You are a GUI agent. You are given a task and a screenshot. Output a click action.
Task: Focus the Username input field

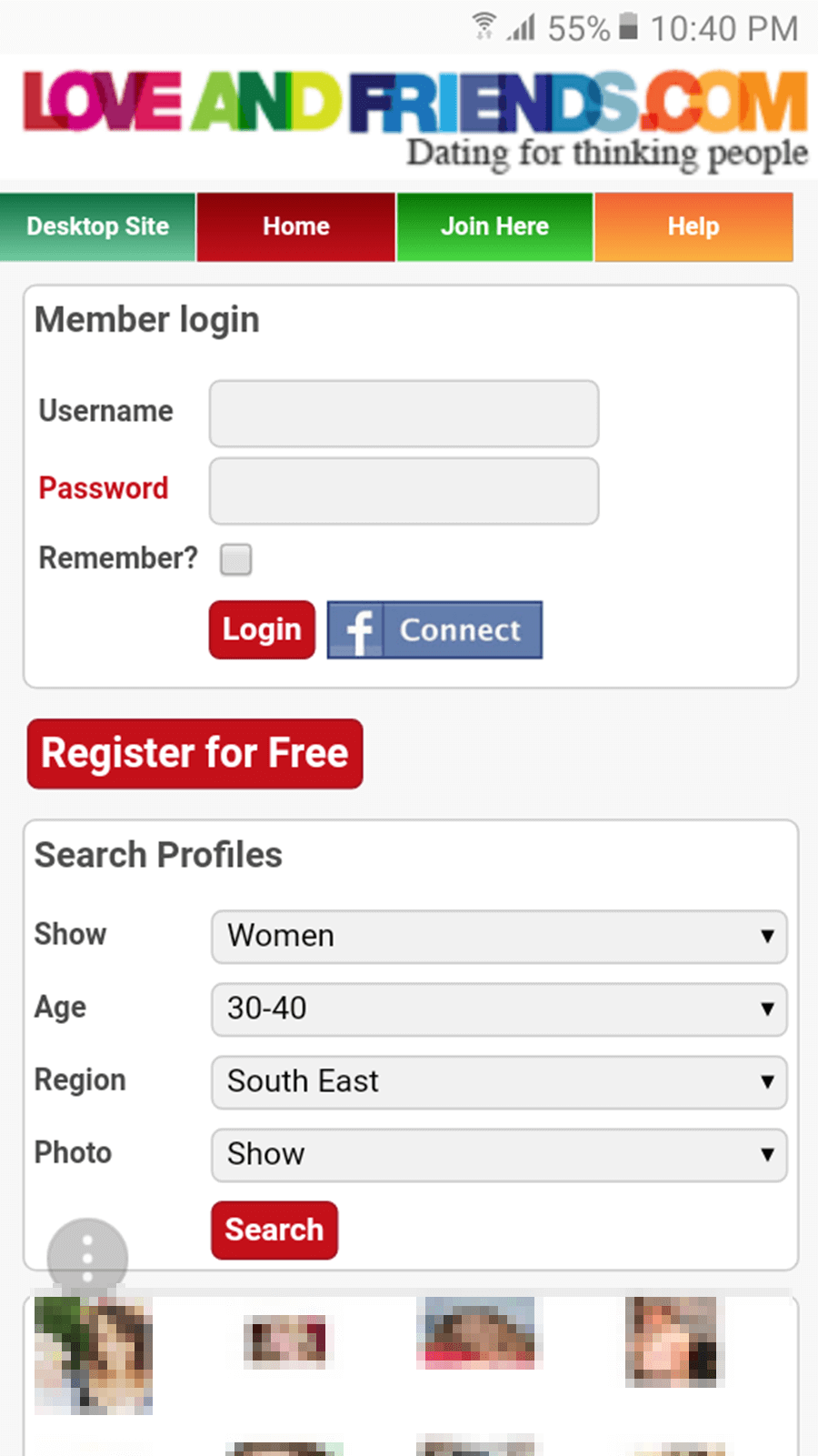tap(404, 413)
